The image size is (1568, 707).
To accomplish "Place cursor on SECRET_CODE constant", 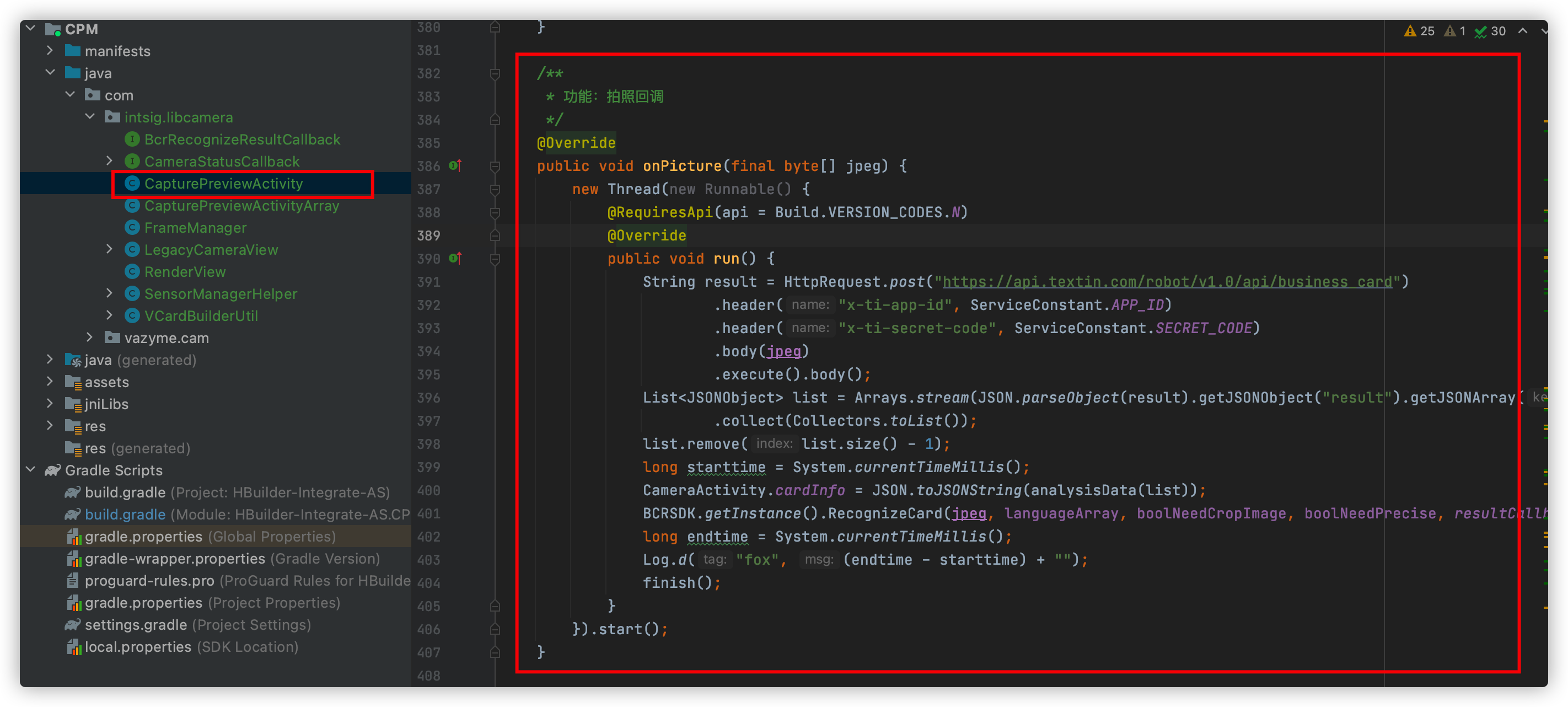I will [1204, 328].
